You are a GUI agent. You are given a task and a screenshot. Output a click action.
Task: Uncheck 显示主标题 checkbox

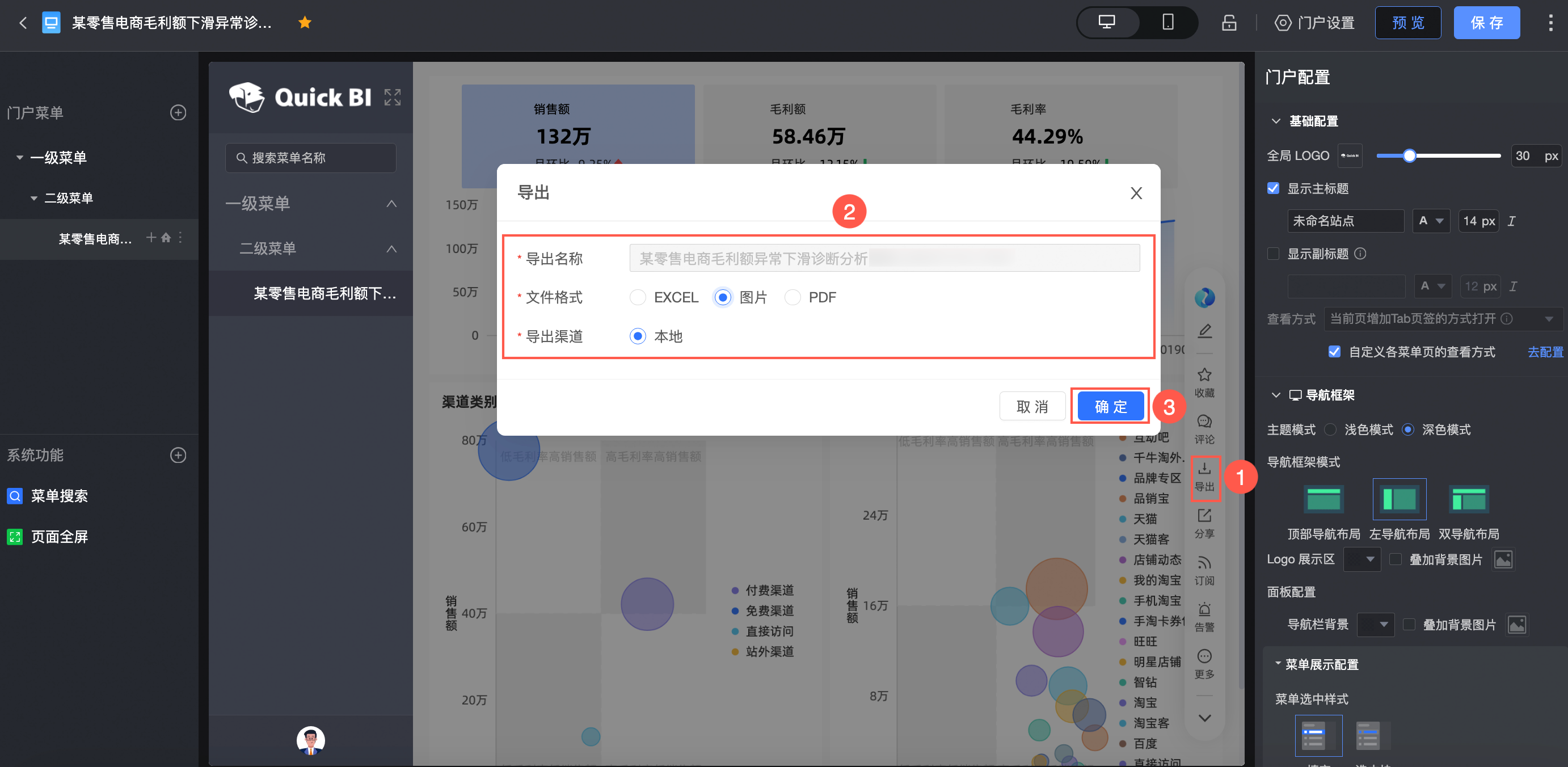(1273, 188)
